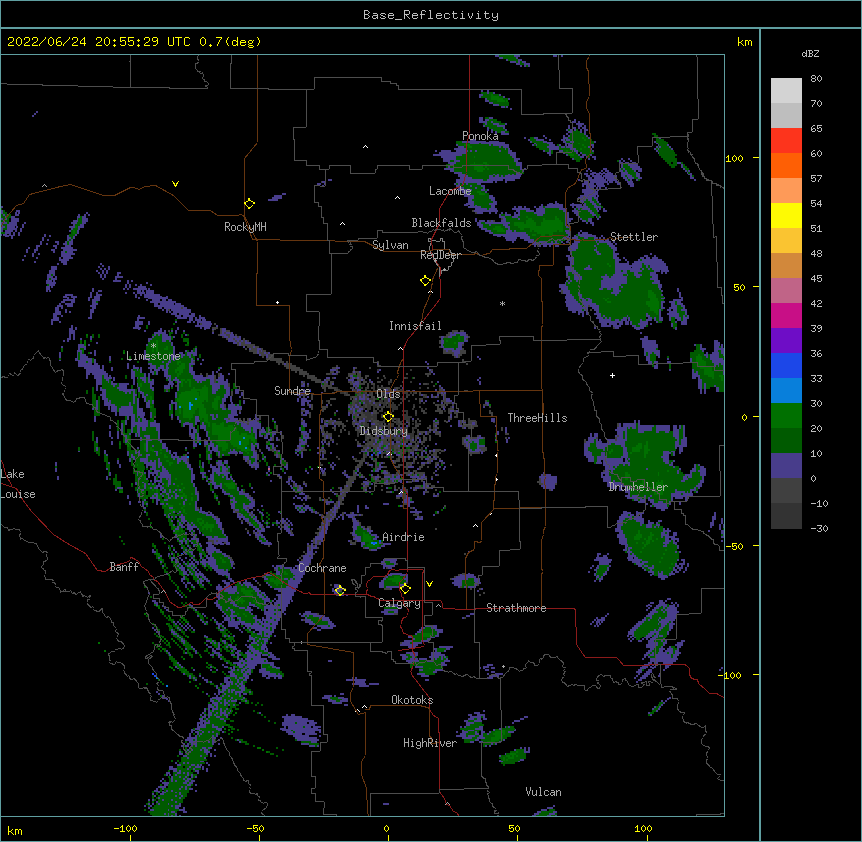Click the slate purple 10–0 dBZ swatch

786,466
